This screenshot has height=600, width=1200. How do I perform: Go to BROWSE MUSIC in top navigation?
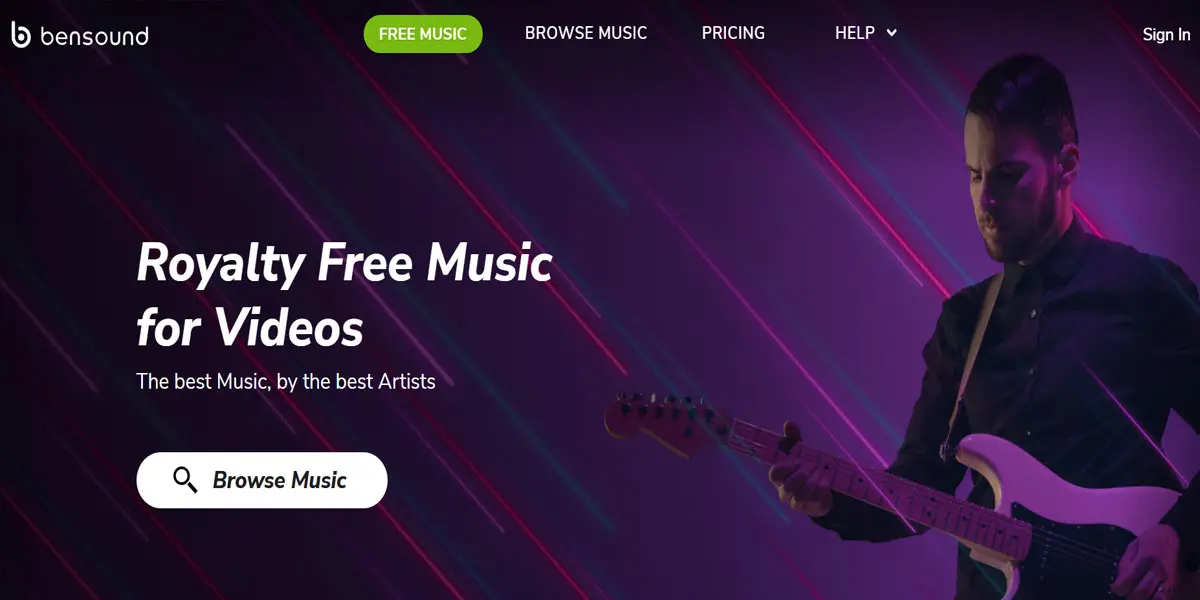586,33
